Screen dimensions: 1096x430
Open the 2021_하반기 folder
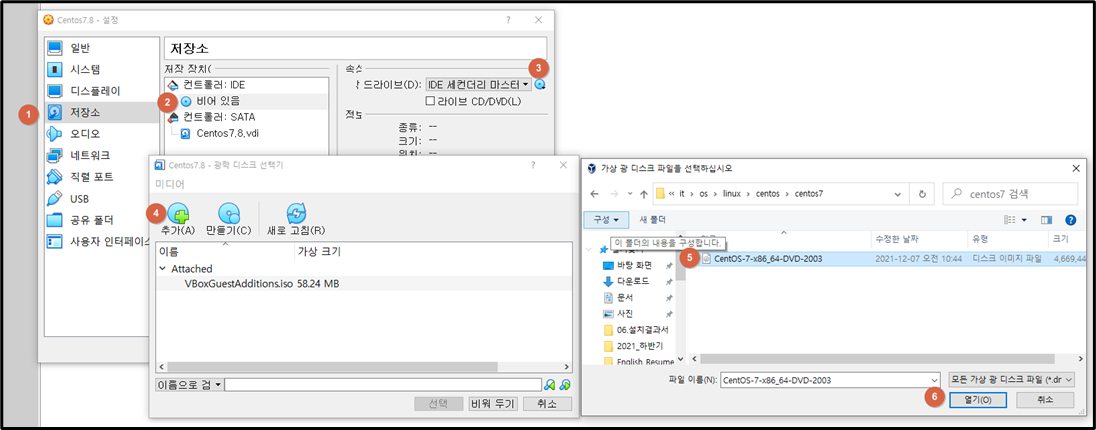coord(635,346)
